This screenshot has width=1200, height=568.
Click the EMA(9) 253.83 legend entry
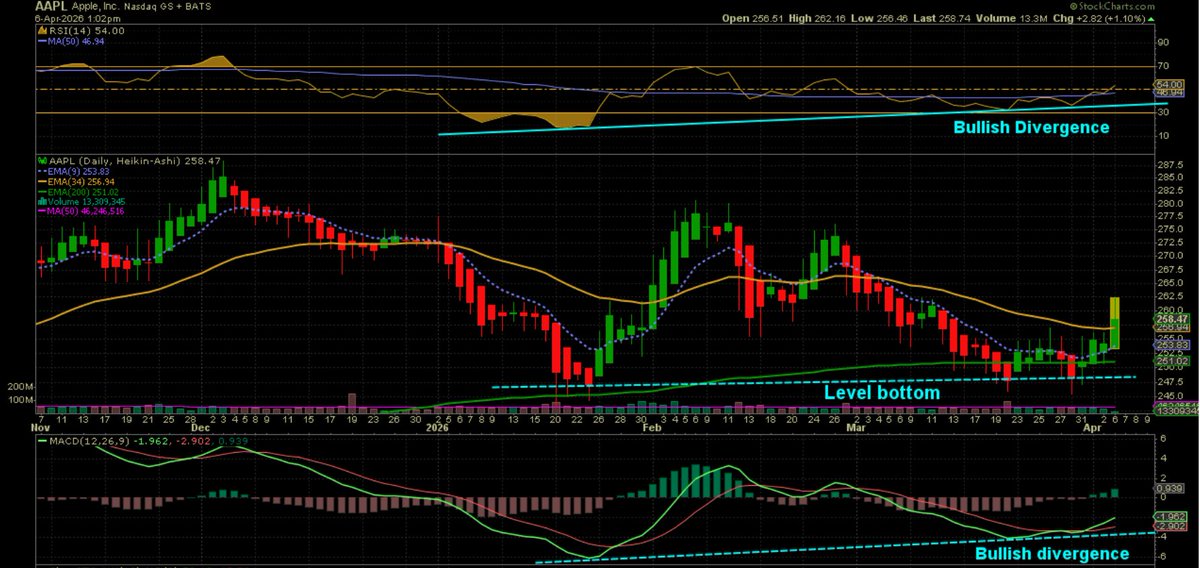[x=72, y=171]
